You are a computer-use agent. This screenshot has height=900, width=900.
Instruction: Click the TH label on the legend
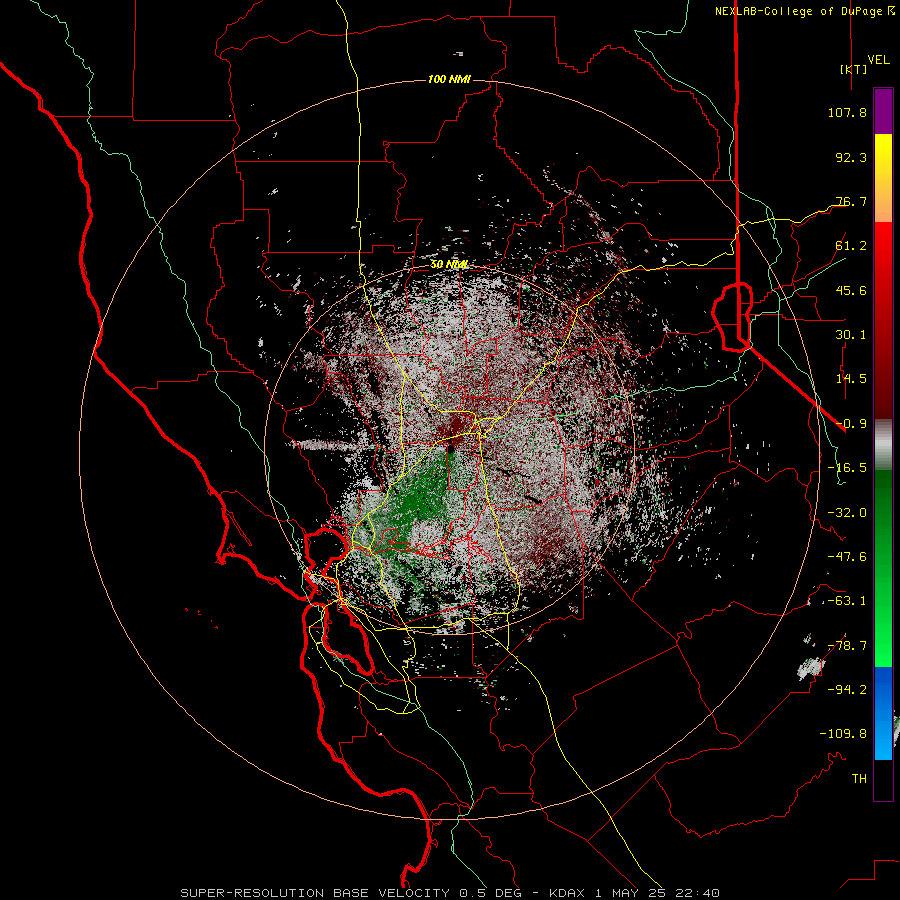coord(859,779)
